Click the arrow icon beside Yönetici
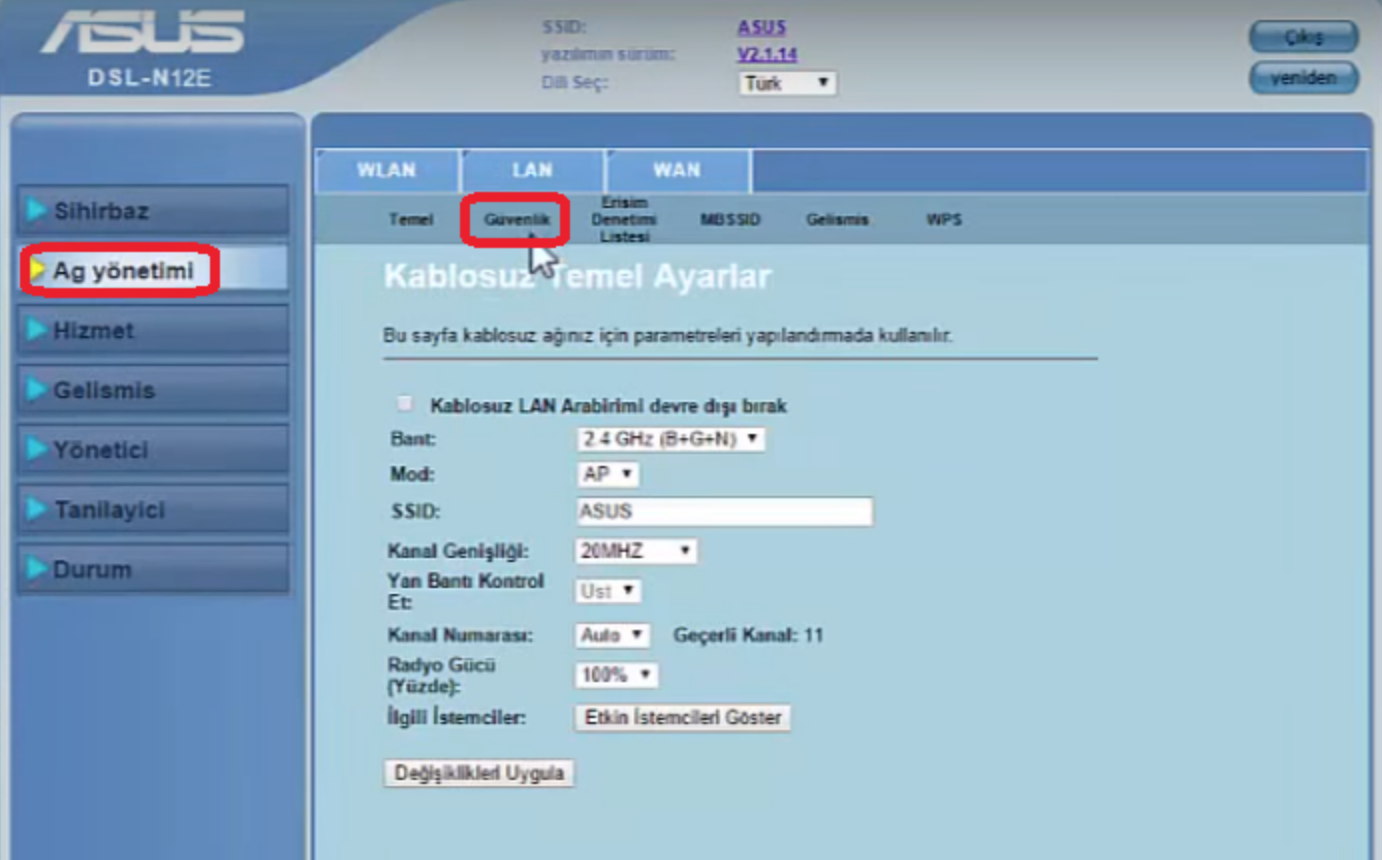 (x=37, y=449)
